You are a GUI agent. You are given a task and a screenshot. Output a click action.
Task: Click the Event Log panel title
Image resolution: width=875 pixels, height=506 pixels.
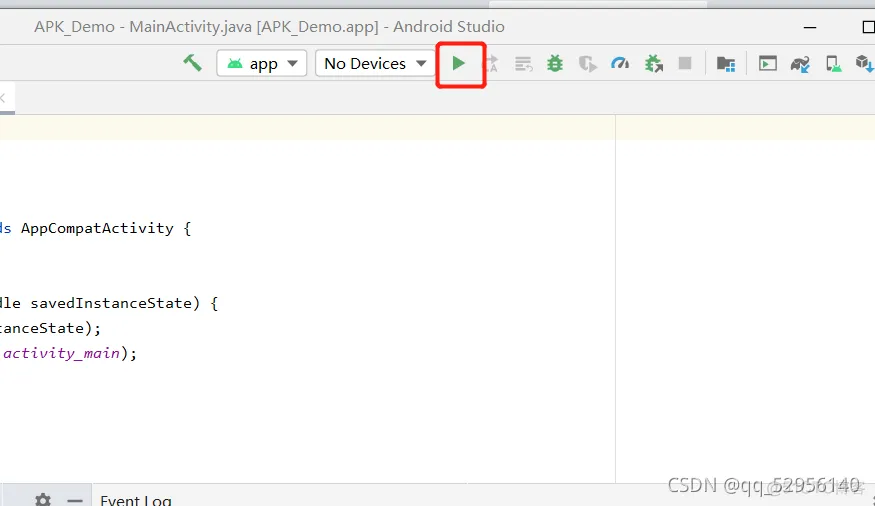pos(136,500)
